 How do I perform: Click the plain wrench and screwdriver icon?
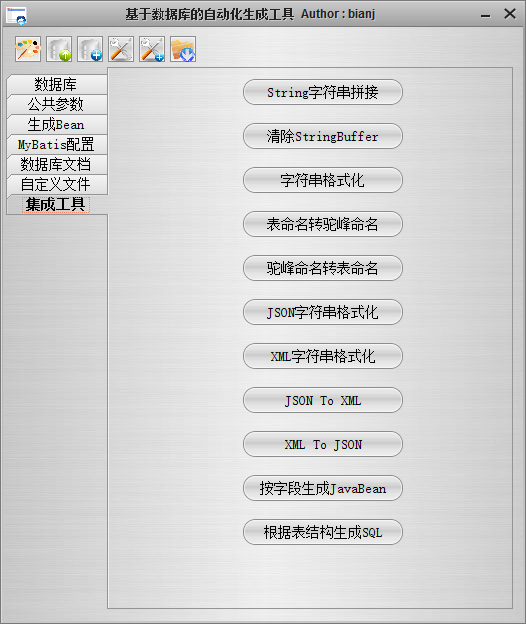click(x=121, y=49)
